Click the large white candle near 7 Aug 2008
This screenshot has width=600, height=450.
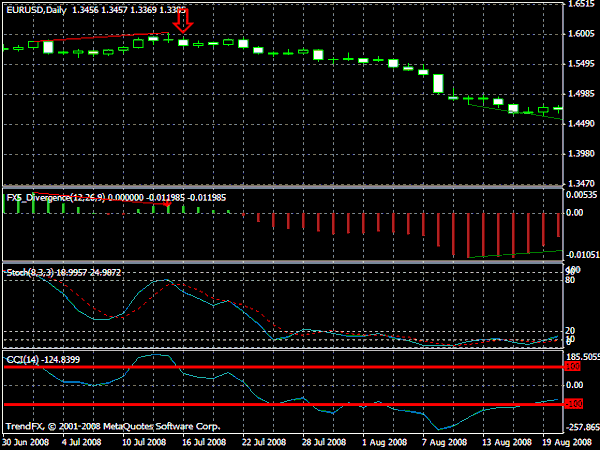pyautogui.click(x=438, y=83)
